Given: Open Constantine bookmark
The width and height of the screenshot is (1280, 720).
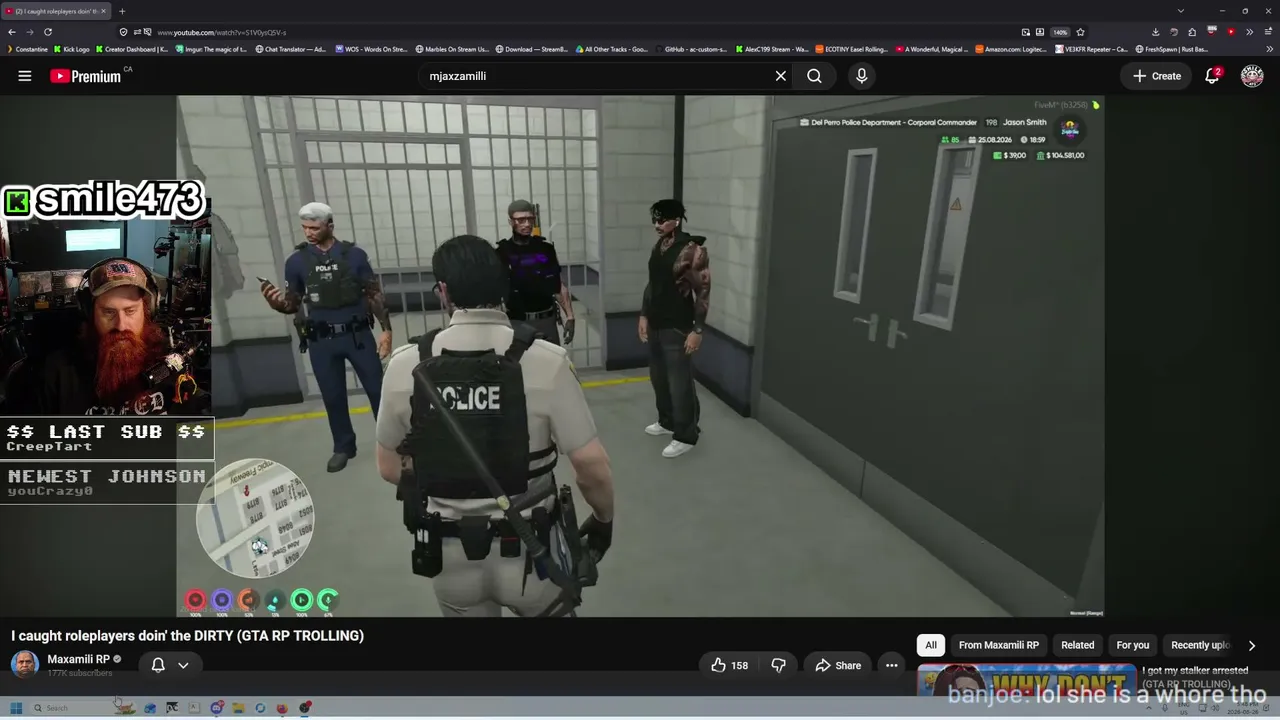Looking at the screenshot, I should coord(27,49).
